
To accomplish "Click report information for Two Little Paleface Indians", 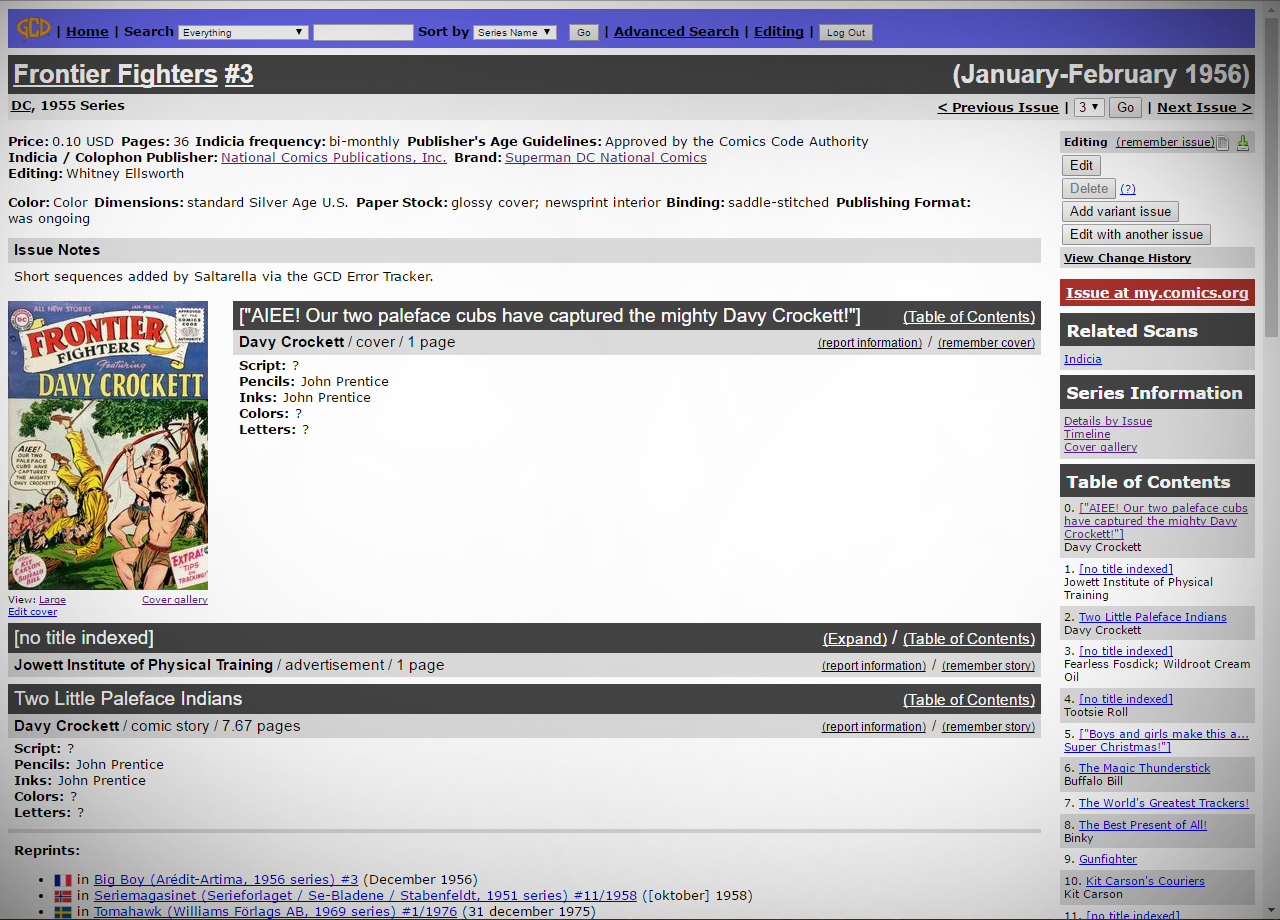I will pos(874,727).
